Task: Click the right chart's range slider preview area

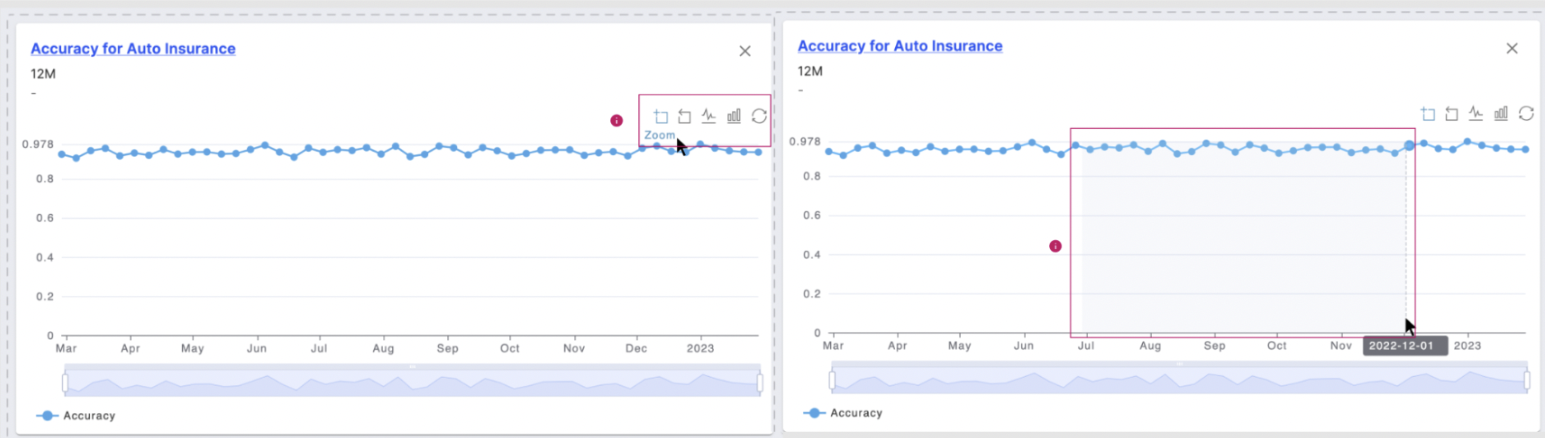Action: point(1179,380)
